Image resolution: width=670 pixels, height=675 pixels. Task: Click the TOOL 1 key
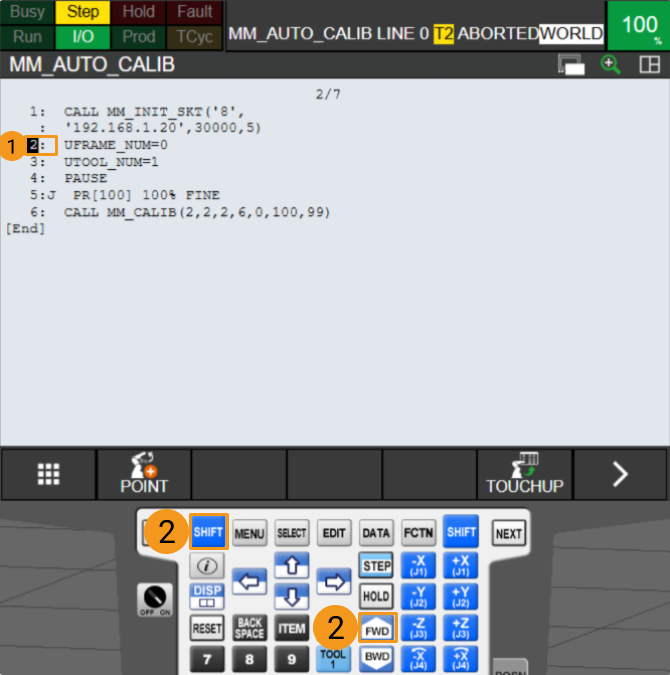click(x=333, y=659)
